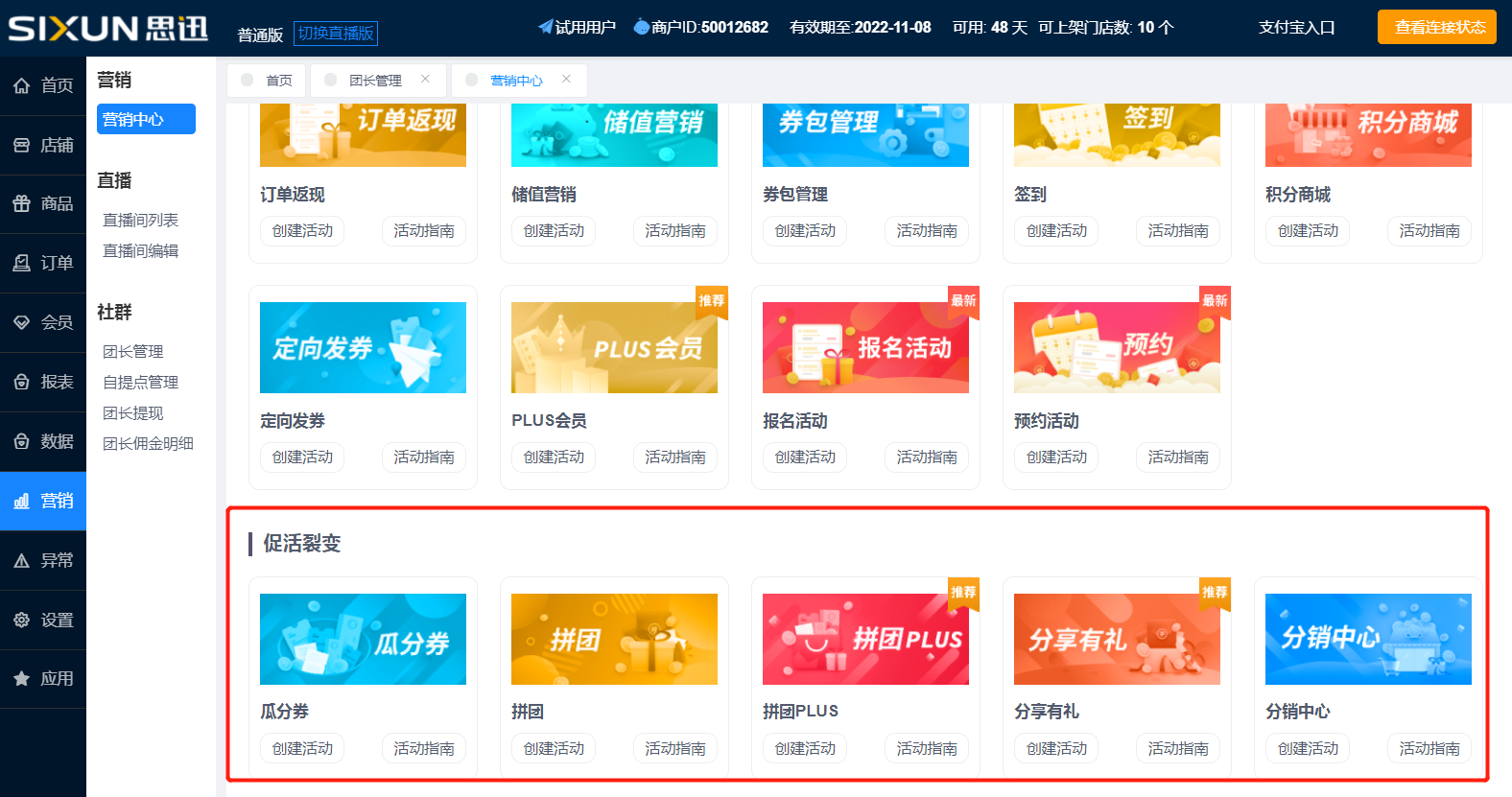The width and height of the screenshot is (1512, 797).
Task: Open the 店铺 store sidebar icon
Action: (x=22, y=146)
